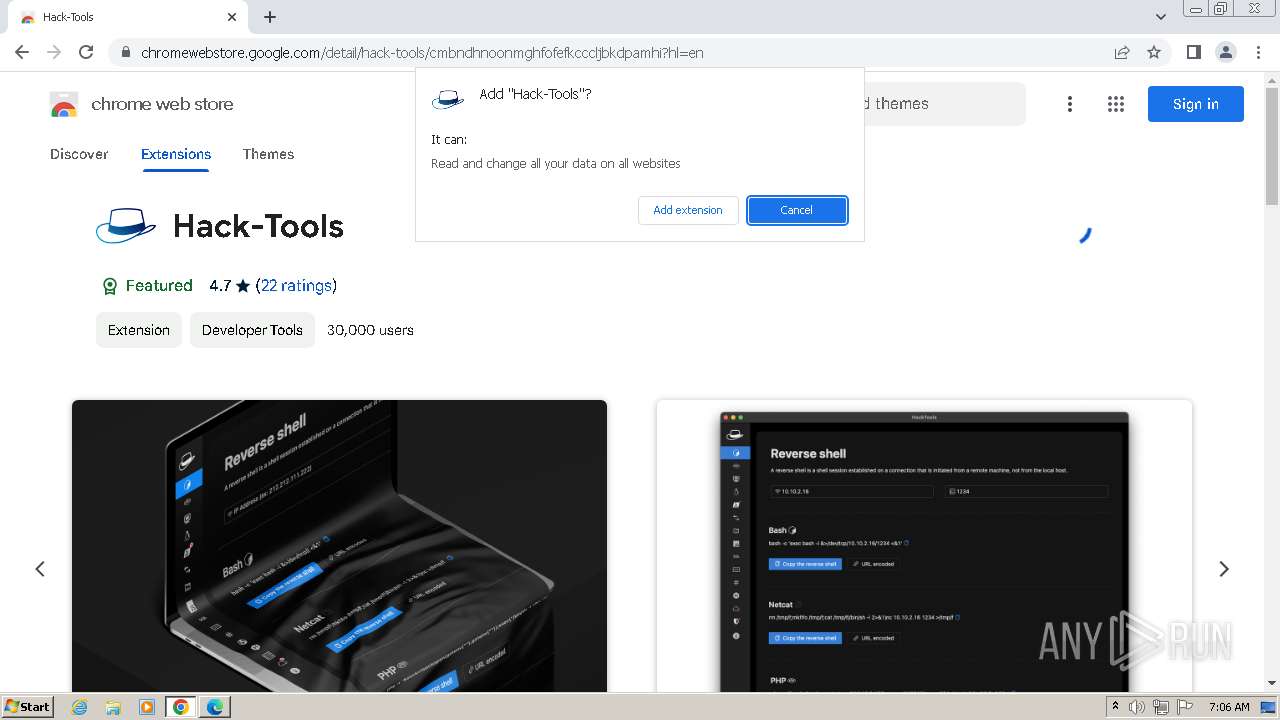This screenshot has height=720, width=1280.
Task: Click the network tray icon
Action: point(1160,707)
